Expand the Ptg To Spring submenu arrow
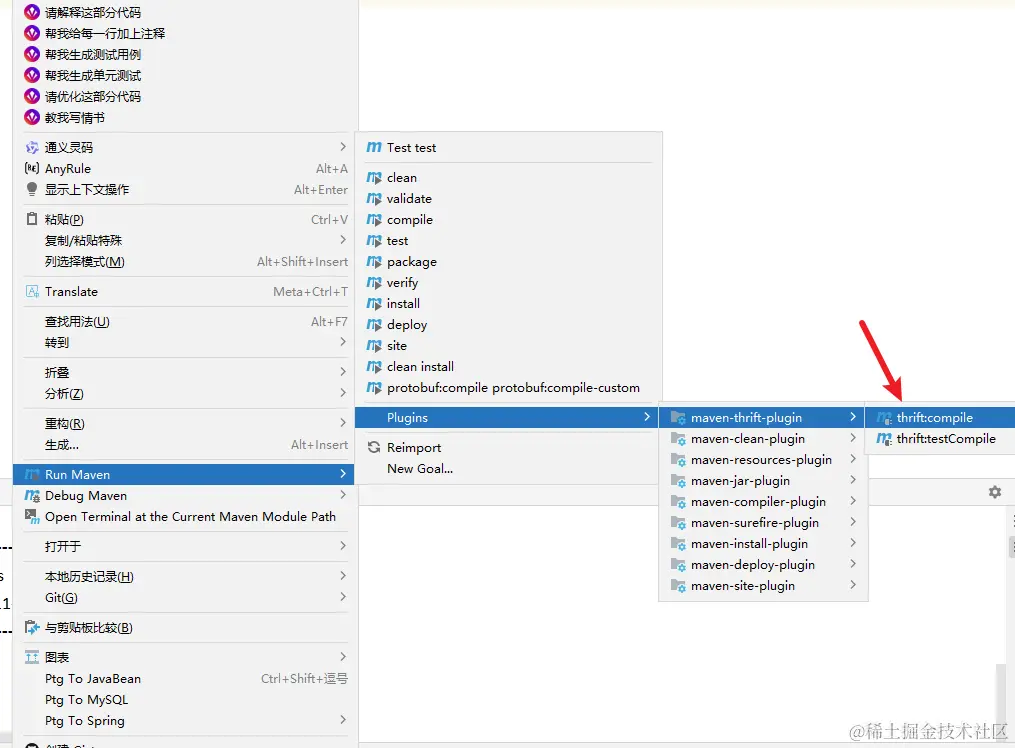1015x748 pixels. tap(342, 720)
